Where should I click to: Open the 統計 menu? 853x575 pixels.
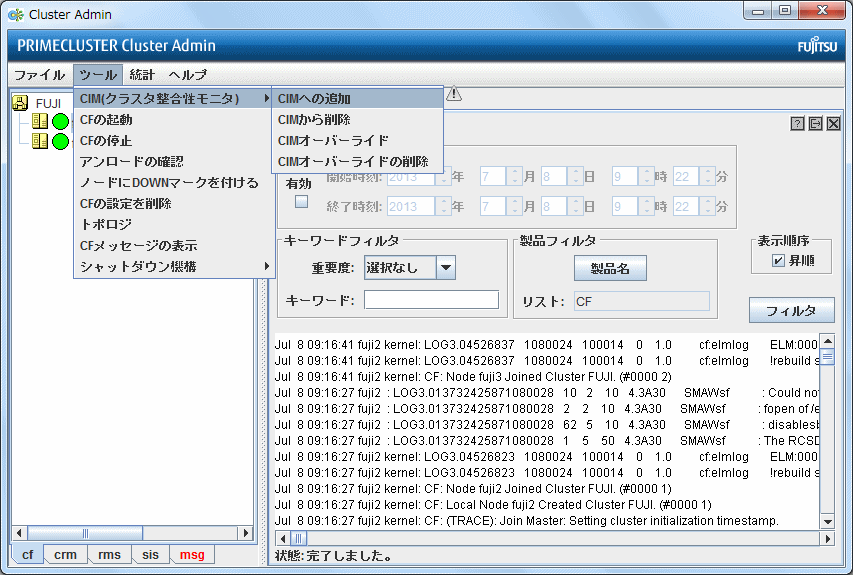(x=142, y=75)
